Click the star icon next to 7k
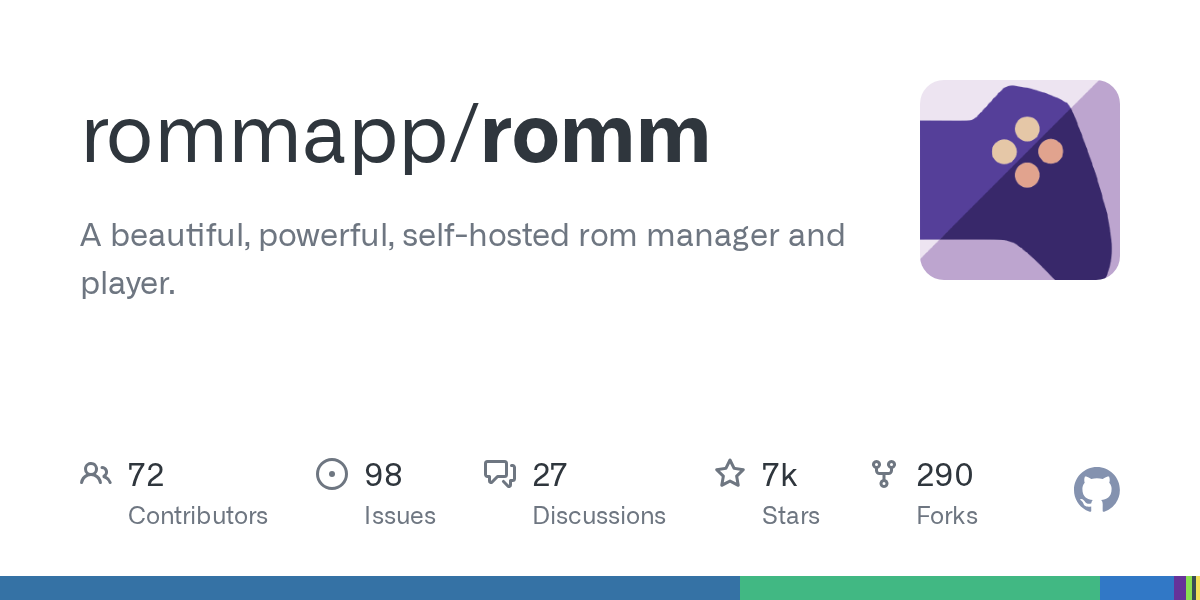The height and width of the screenshot is (600, 1200). [x=731, y=473]
